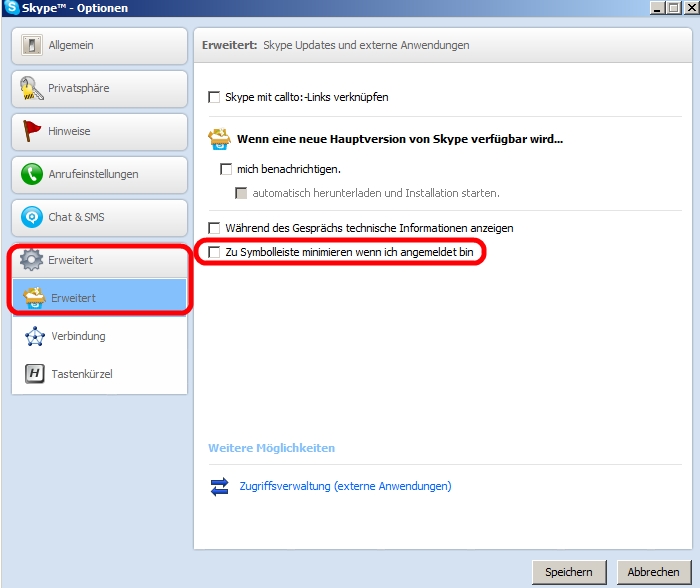Viewport: 700px width, 588px height.
Task: Click the update box icon beside Hauptversion heading
Action: tap(219, 139)
